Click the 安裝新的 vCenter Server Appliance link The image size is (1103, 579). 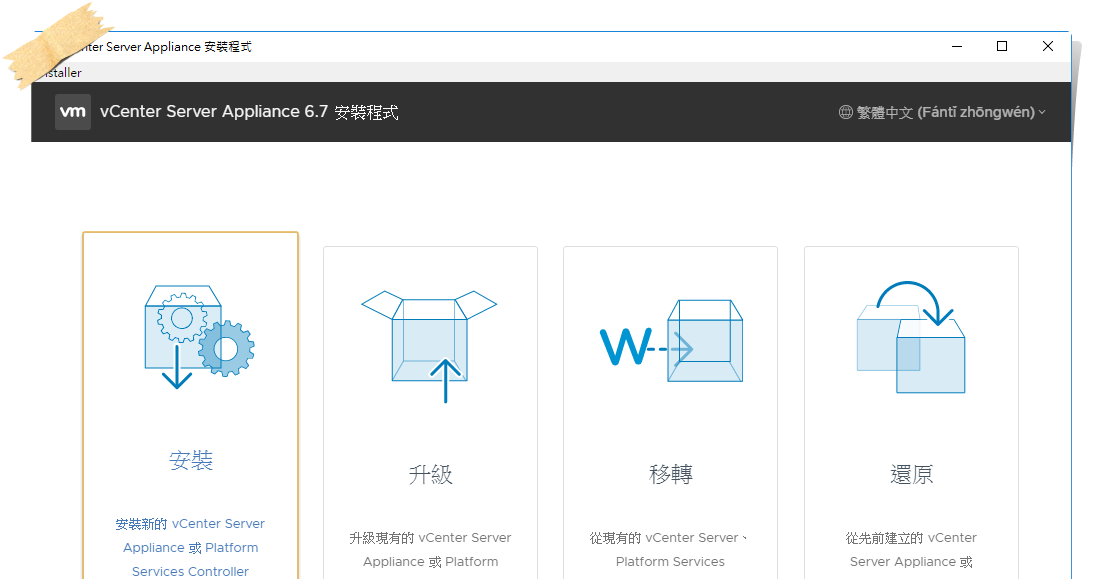tap(190, 523)
